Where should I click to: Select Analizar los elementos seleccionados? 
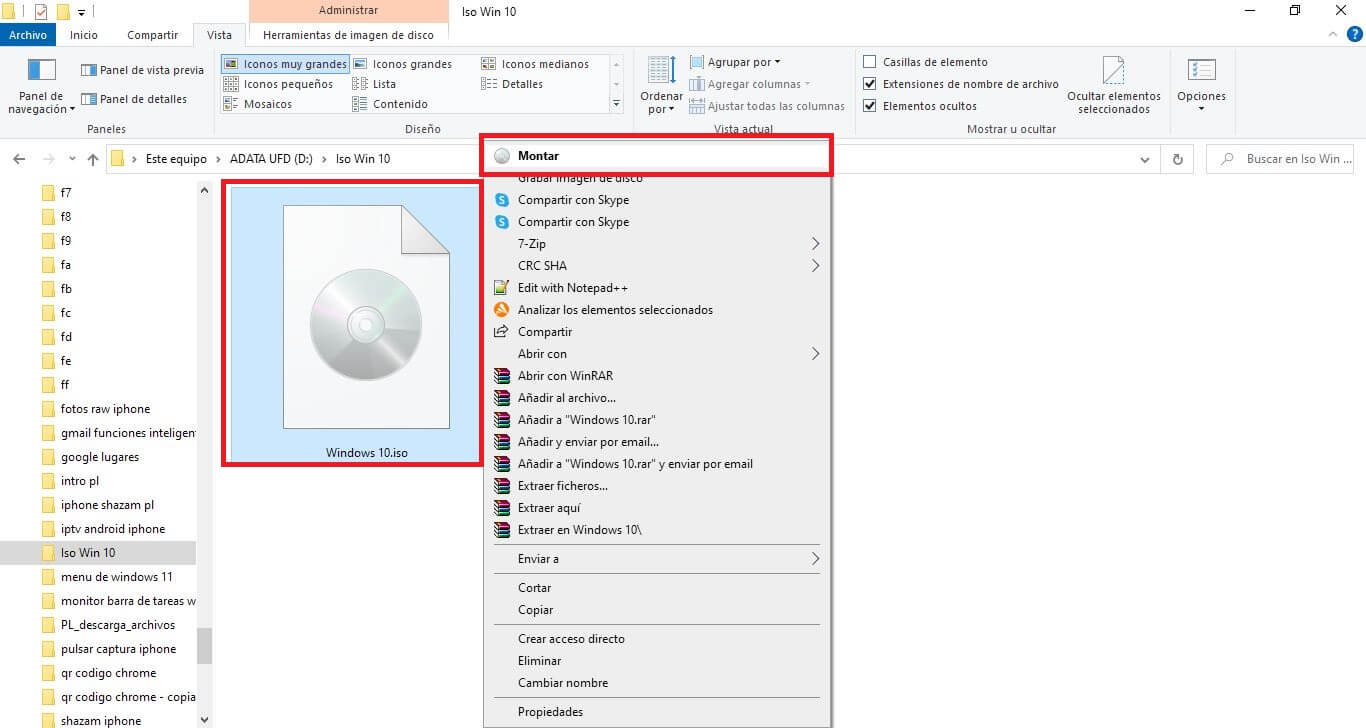[656, 310]
